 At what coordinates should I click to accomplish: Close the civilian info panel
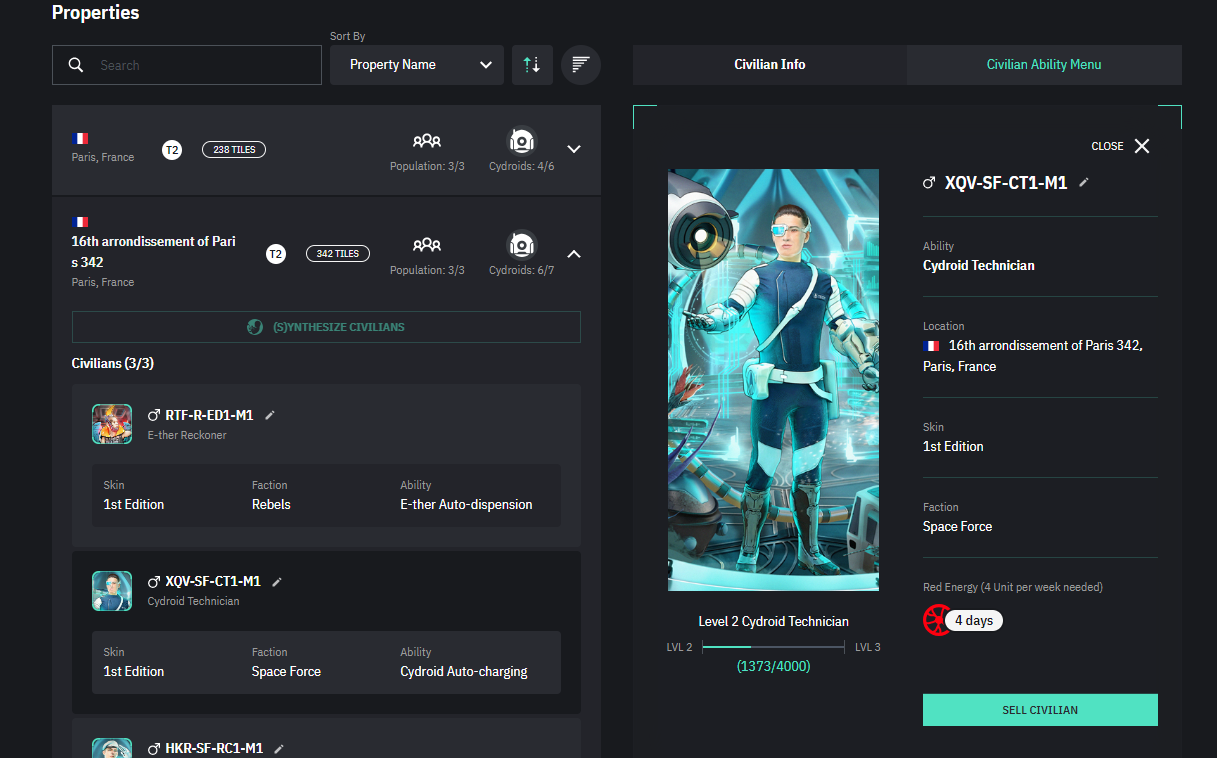[x=1141, y=146]
